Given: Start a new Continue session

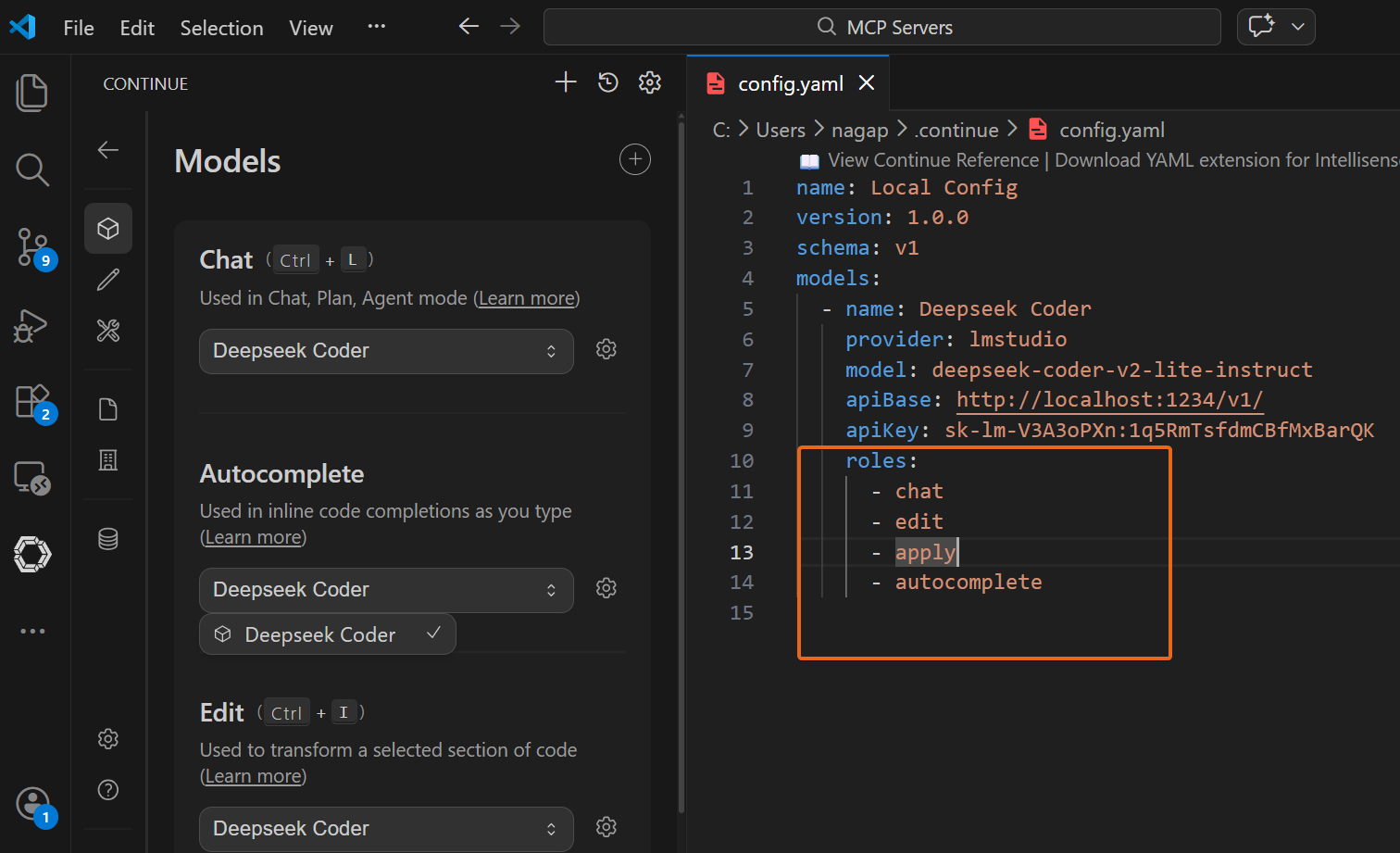Looking at the screenshot, I should tap(565, 82).
